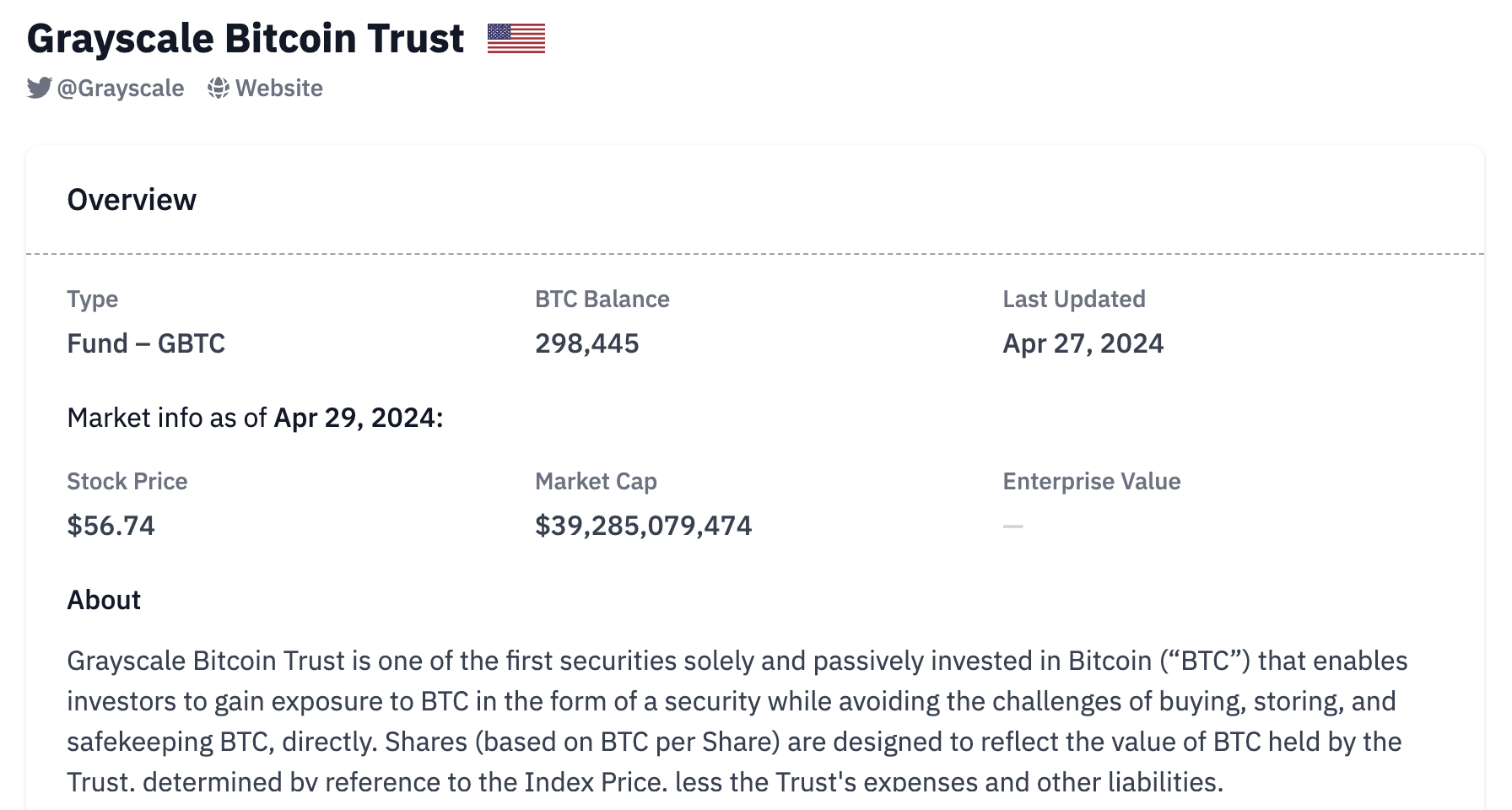The image size is (1512, 810).
Task: Select the Fund – GBTC type value
Action: [x=146, y=343]
